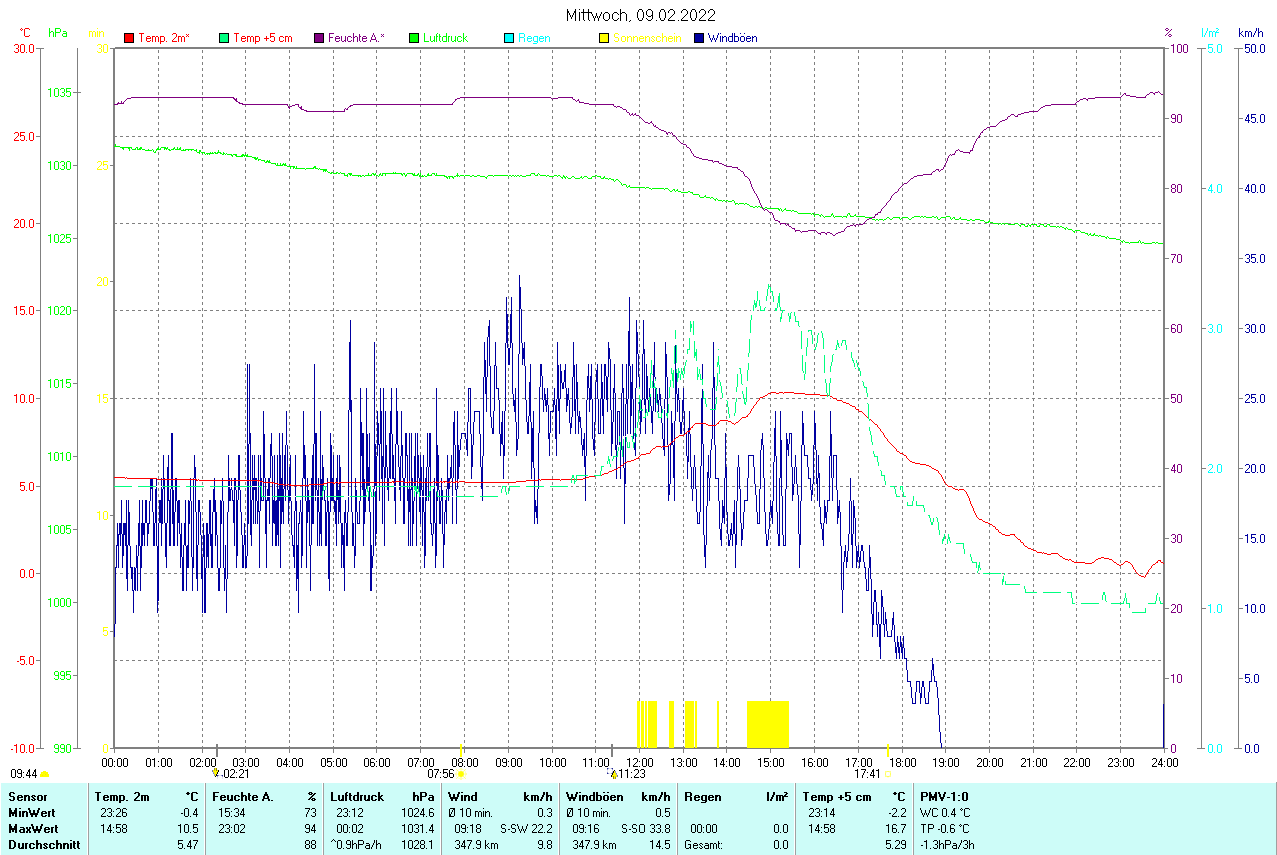Click the green Temp +5 cm legend swatch

[x=224, y=38]
